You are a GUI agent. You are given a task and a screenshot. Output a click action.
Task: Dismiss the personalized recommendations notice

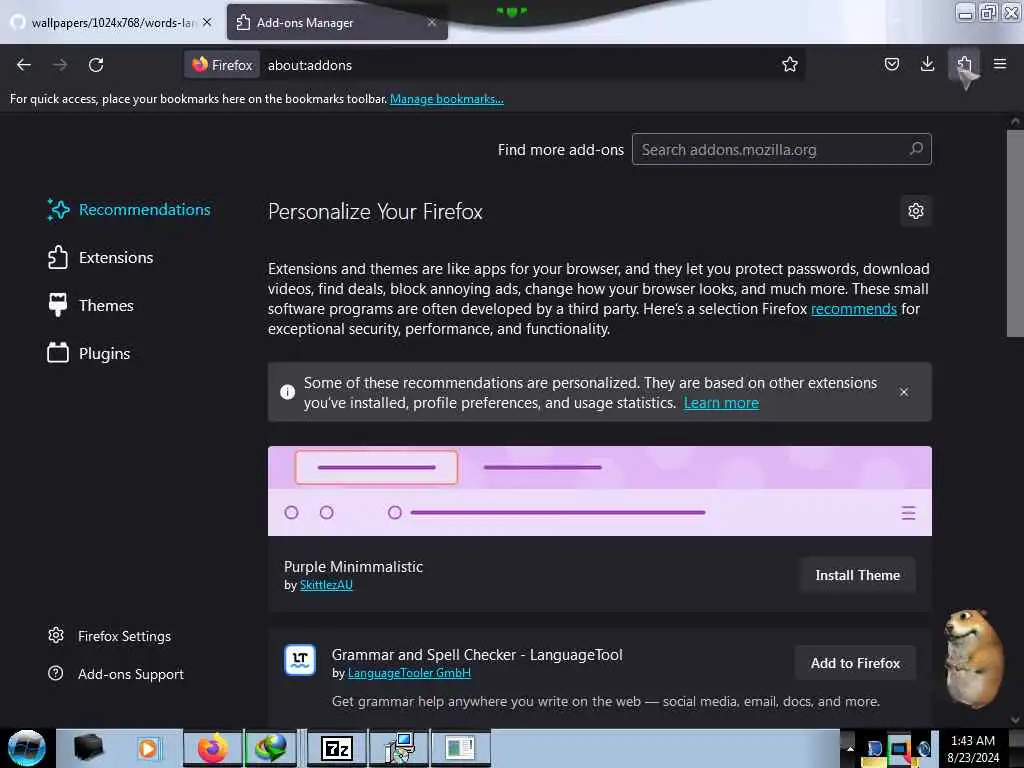(904, 392)
